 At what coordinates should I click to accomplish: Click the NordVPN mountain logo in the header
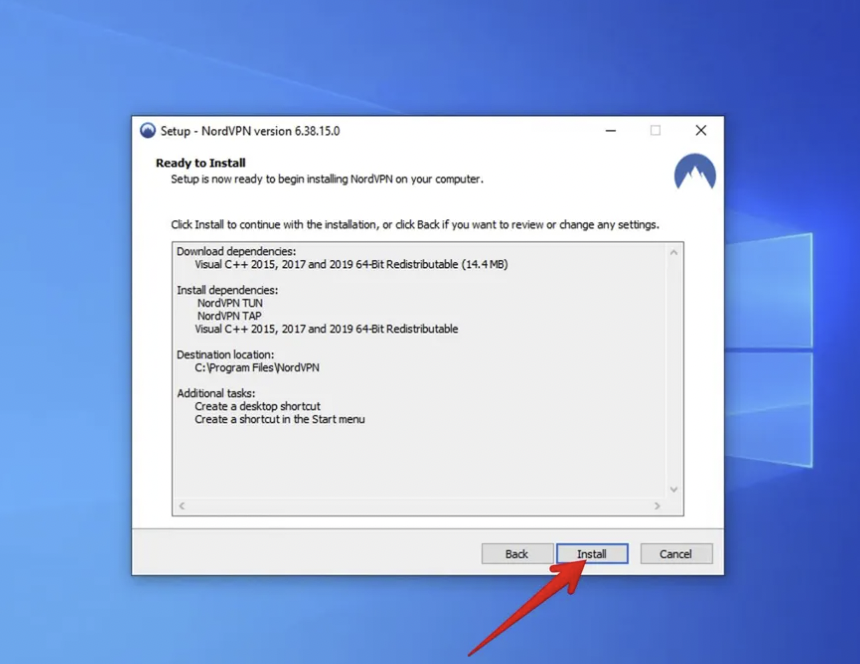point(694,172)
